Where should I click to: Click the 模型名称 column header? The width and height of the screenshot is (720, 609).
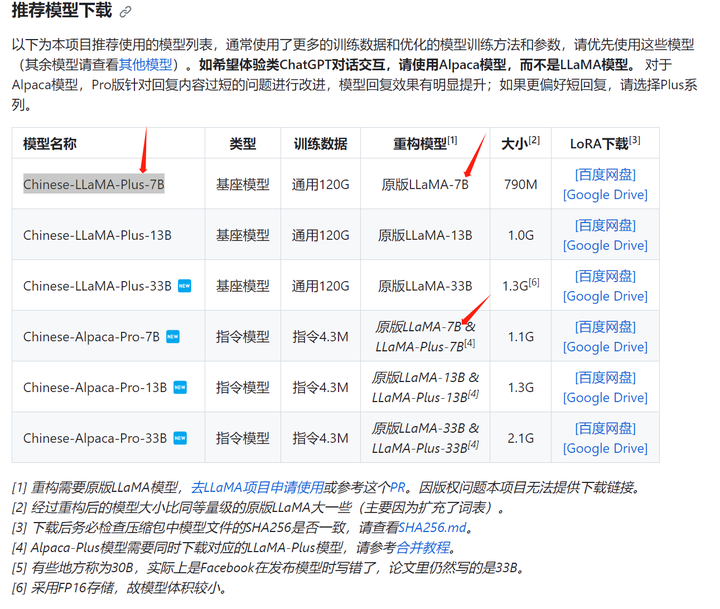click(x=50, y=144)
